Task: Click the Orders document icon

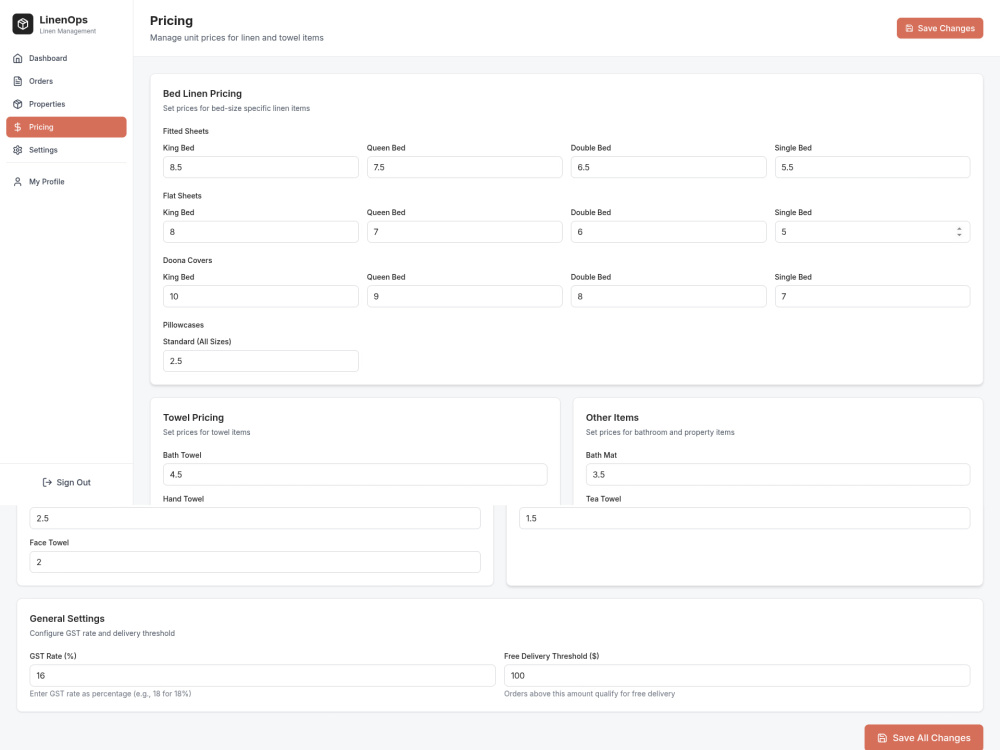Action: (18, 81)
